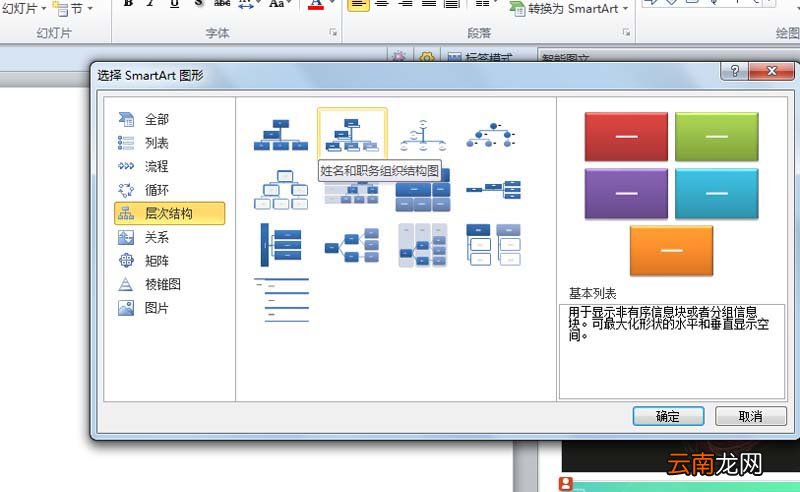Select the Hierarchy List two-column layout
Image resolution: width=800 pixels, height=492 pixels.
pos(493,245)
